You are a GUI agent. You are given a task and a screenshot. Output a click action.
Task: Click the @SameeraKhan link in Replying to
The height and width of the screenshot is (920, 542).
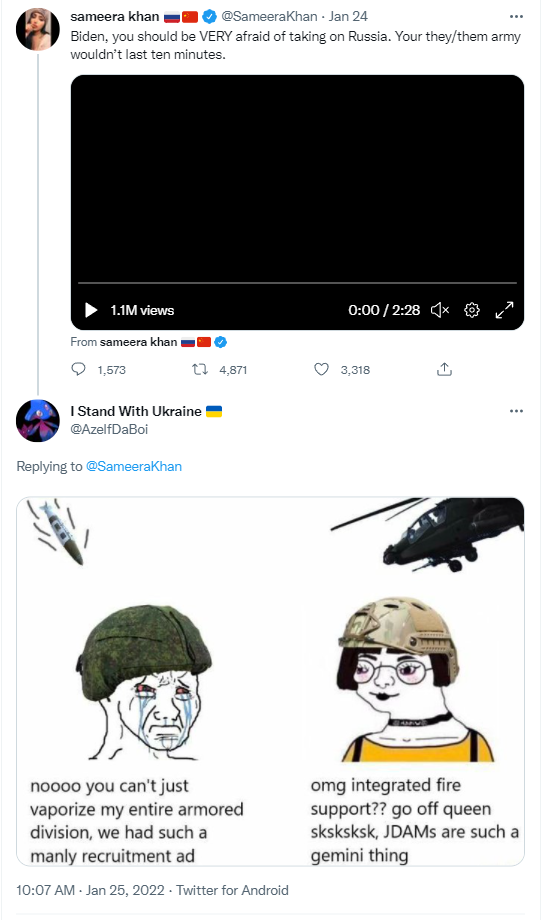[x=134, y=466]
